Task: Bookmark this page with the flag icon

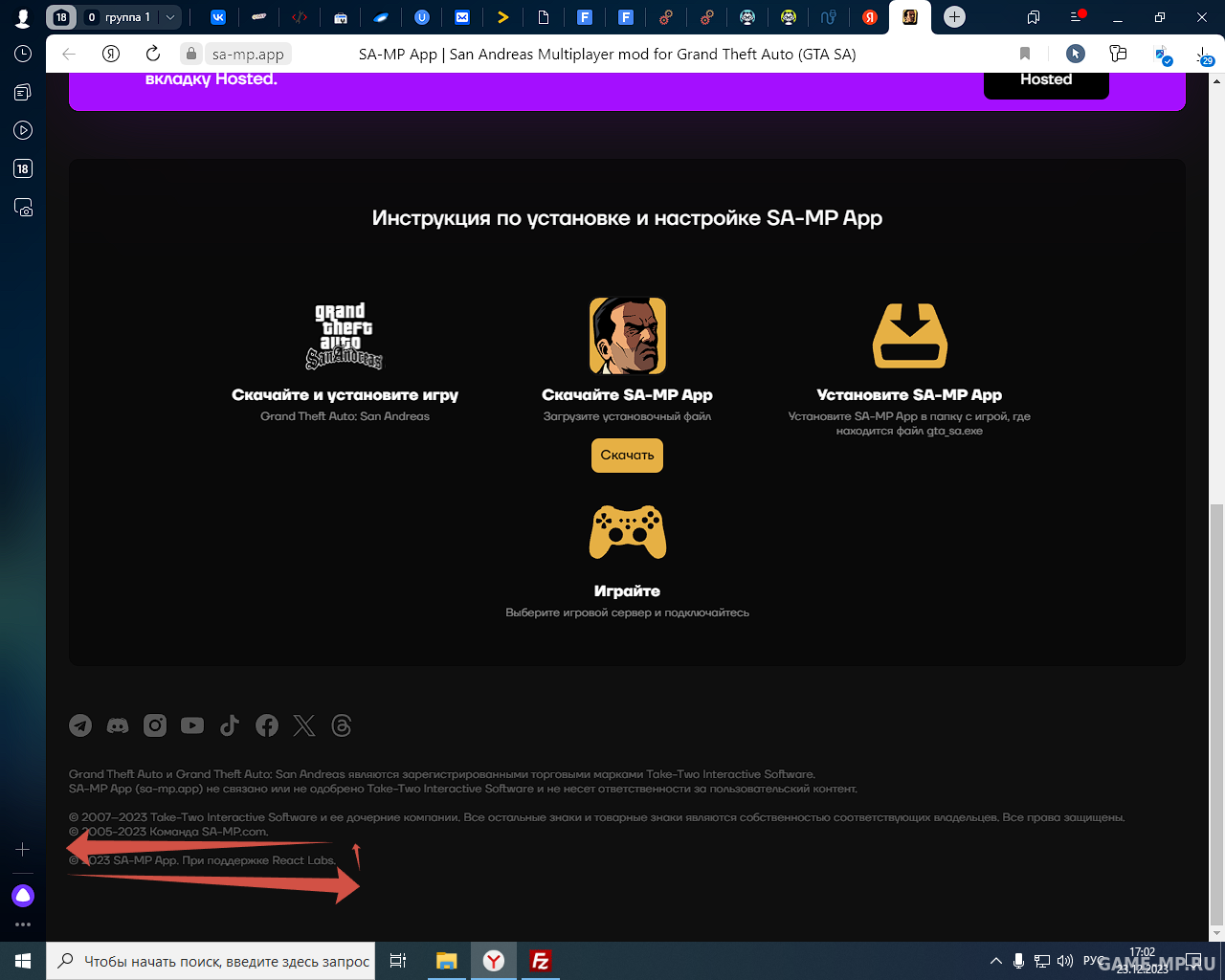Action: [x=1025, y=55]
